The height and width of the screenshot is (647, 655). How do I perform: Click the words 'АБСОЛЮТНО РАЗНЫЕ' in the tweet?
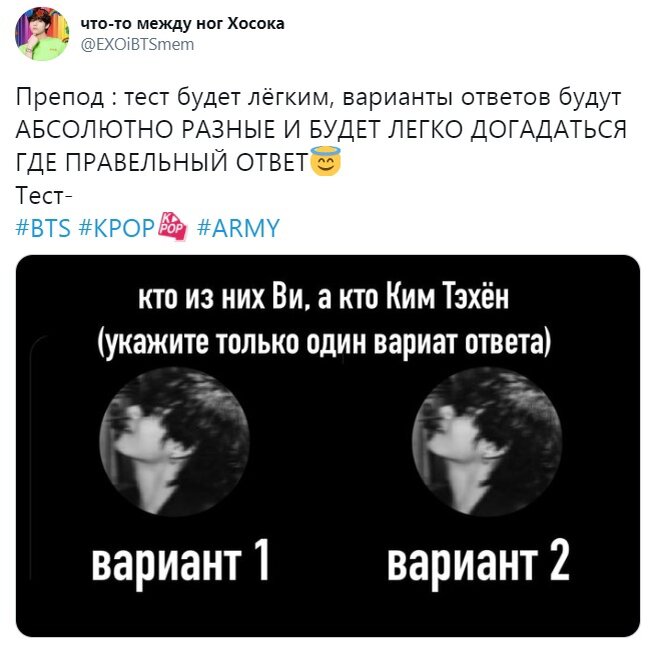click(147, 129)
